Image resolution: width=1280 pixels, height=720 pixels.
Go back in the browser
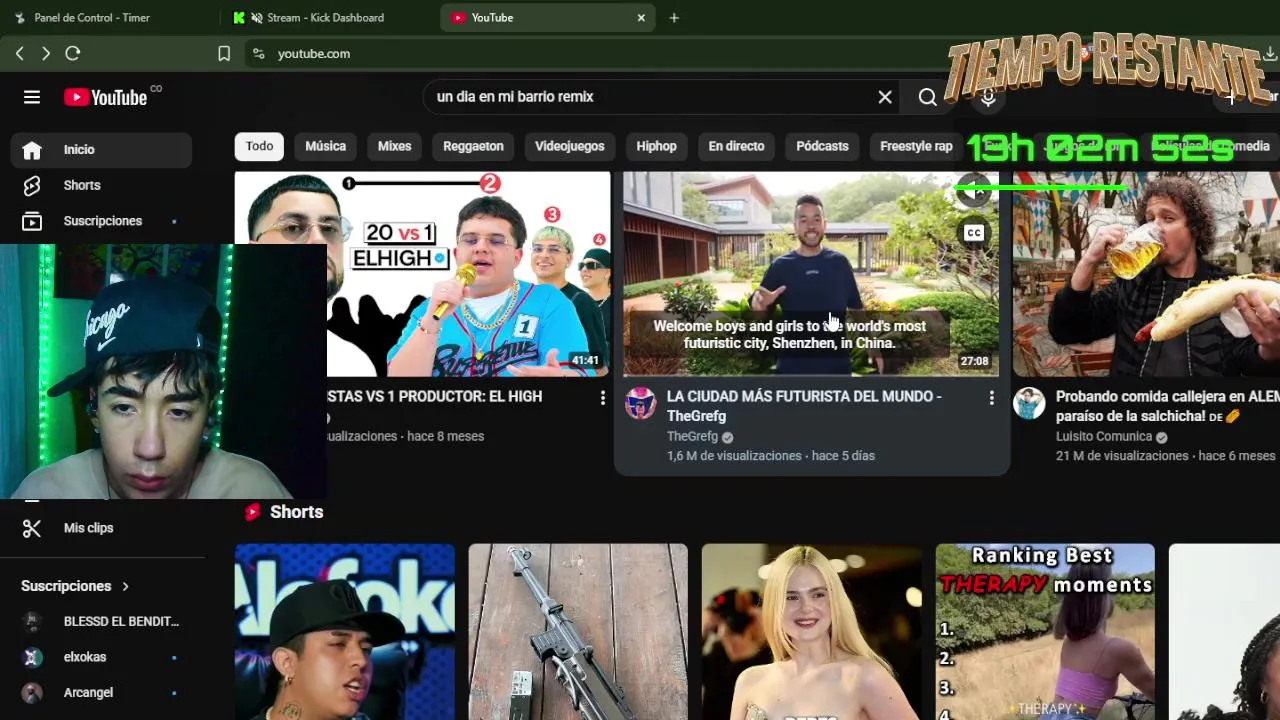point(19,53)
